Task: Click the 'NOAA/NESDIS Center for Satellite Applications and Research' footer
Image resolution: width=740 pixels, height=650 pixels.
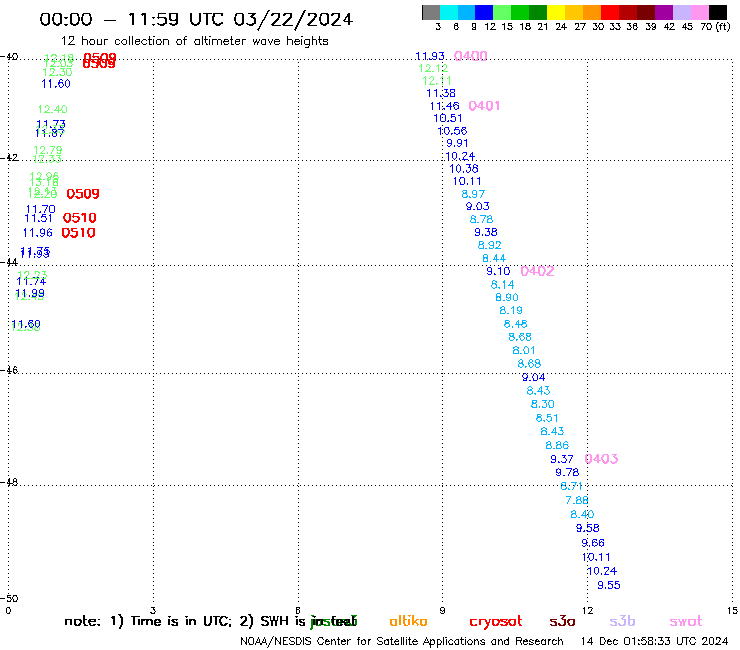Action: point(402,642)
